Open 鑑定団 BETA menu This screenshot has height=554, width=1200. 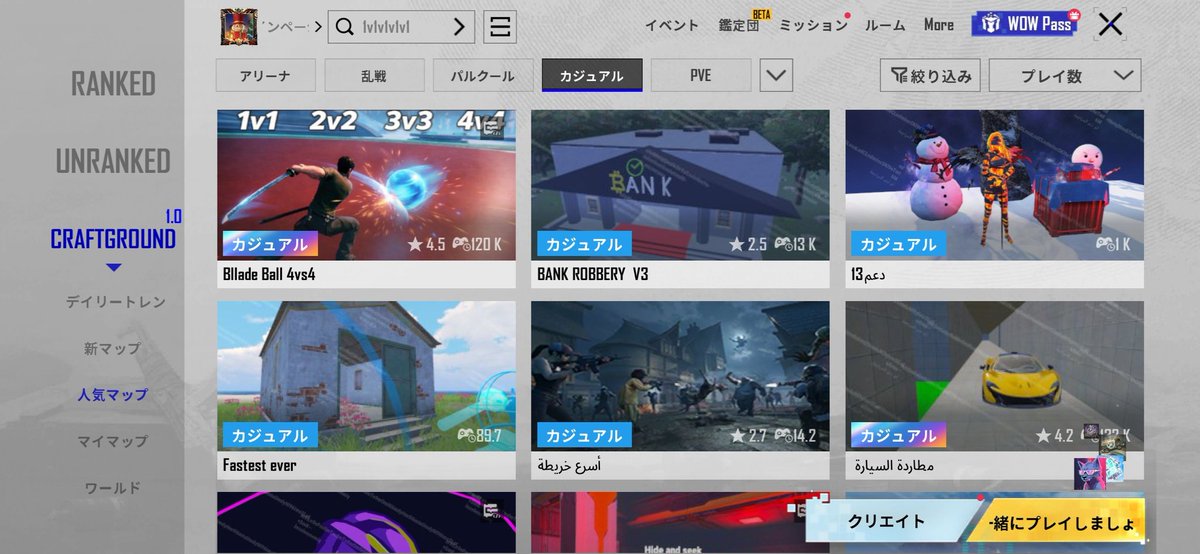739,25
